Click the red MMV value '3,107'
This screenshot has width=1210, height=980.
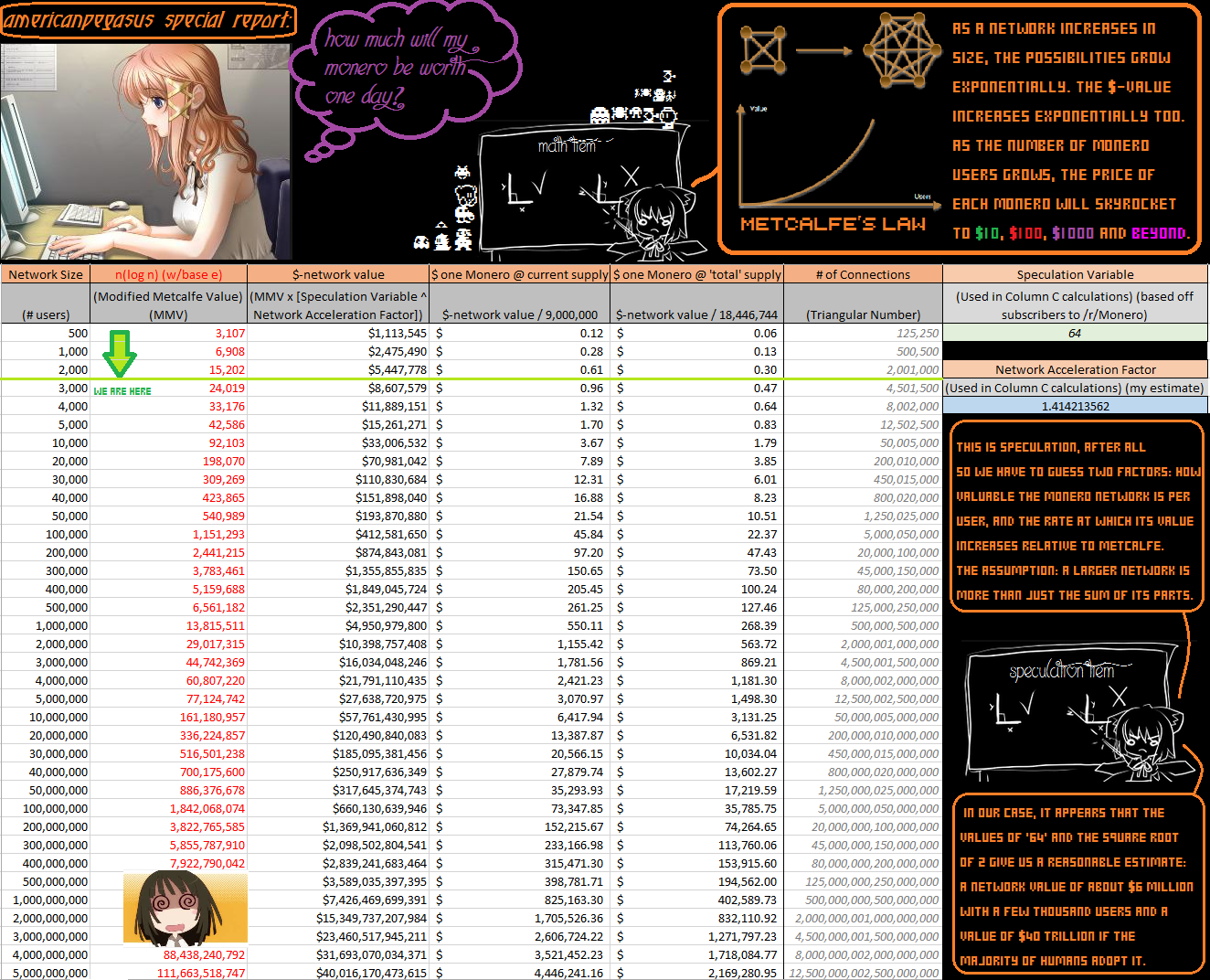(x=229, y=333)
